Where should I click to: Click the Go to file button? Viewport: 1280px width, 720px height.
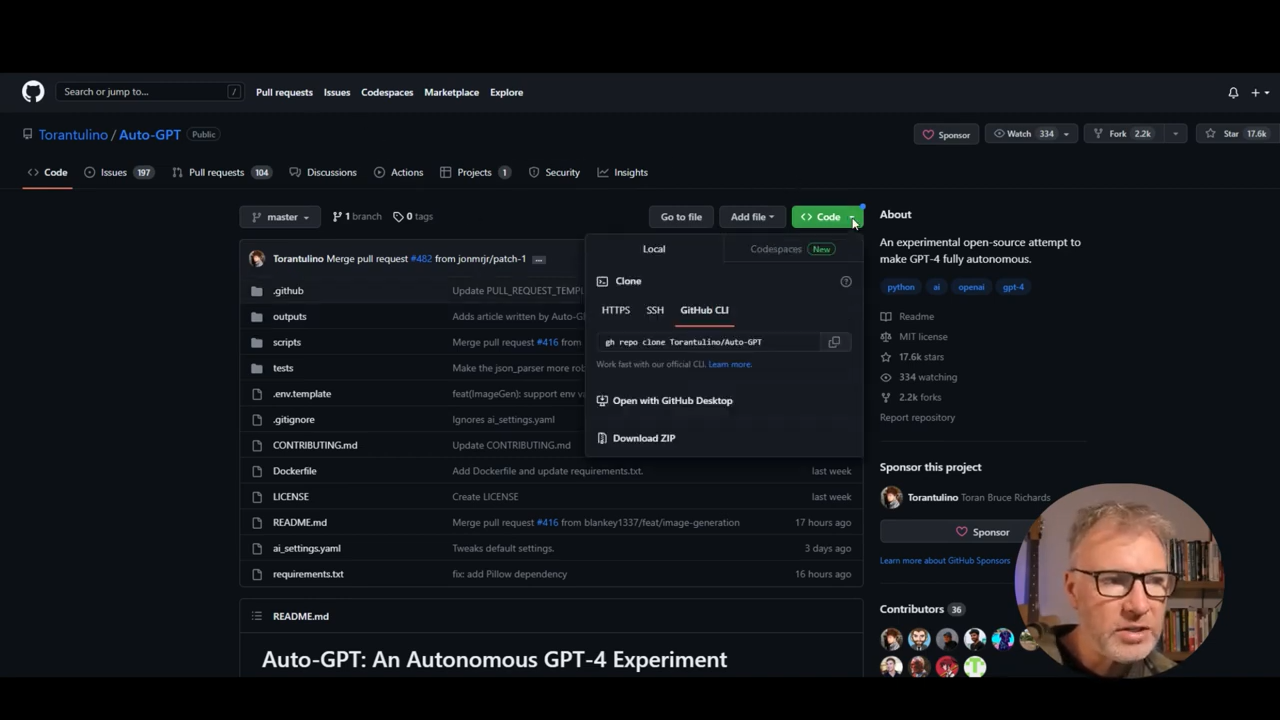coord(681,217)
